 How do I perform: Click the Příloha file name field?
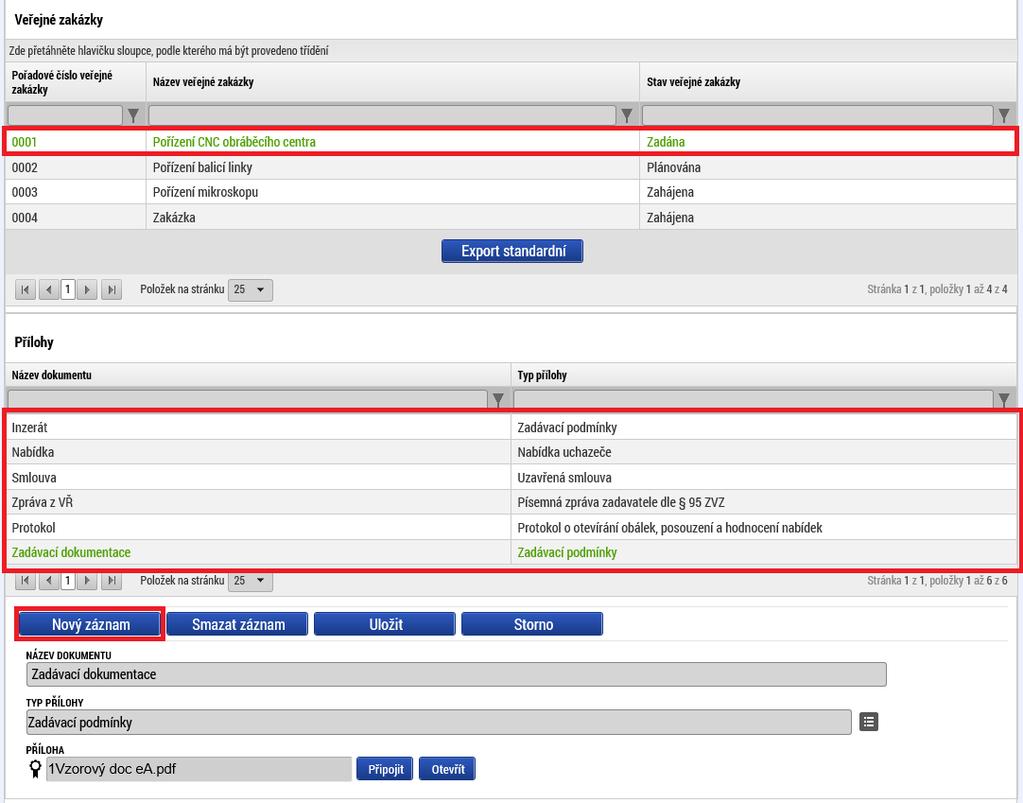pyautogui.click(x=199, y=769)
